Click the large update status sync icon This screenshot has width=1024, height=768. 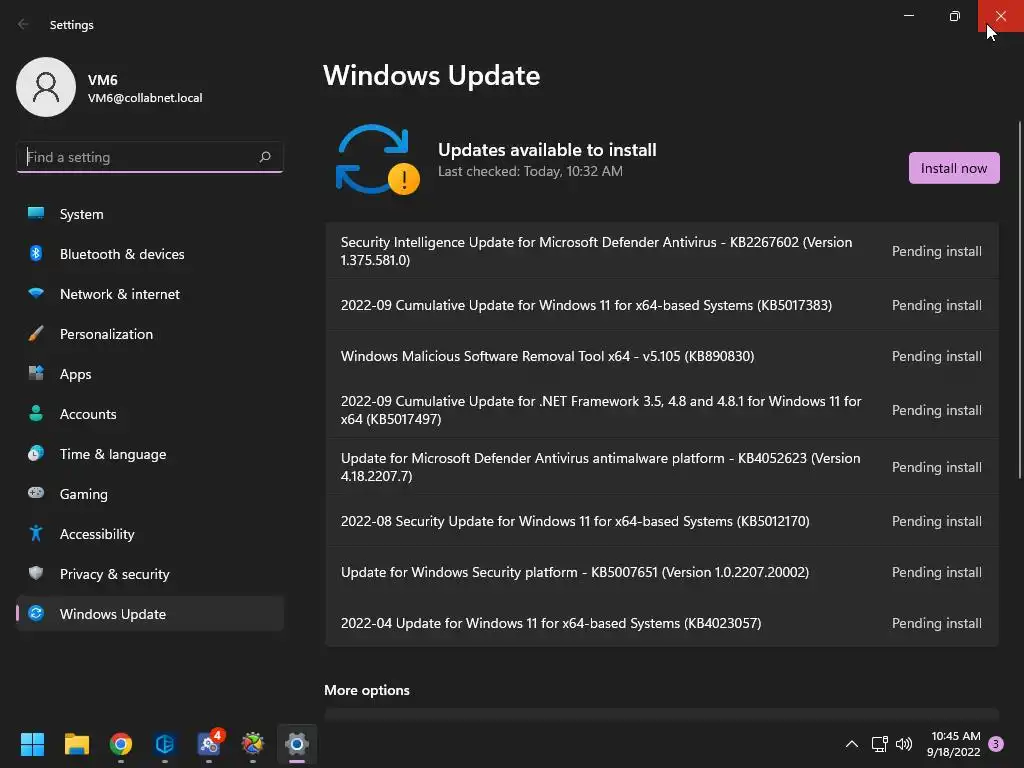coord(377,159)
